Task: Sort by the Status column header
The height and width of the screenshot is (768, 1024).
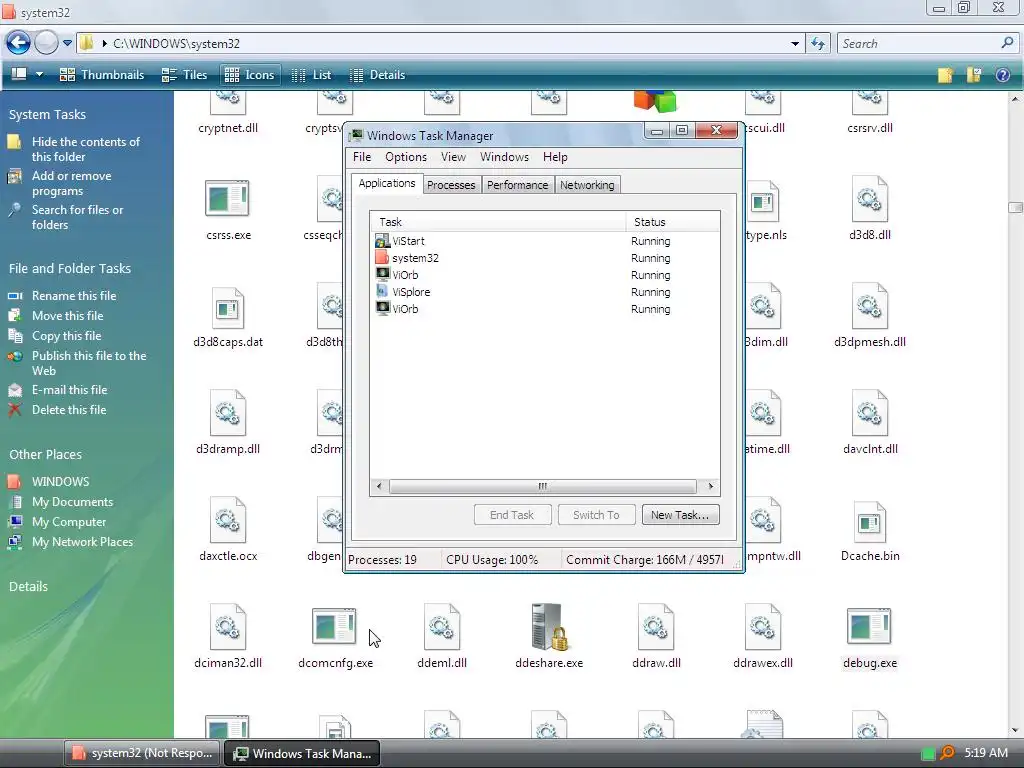Action: tap(673, 222)
